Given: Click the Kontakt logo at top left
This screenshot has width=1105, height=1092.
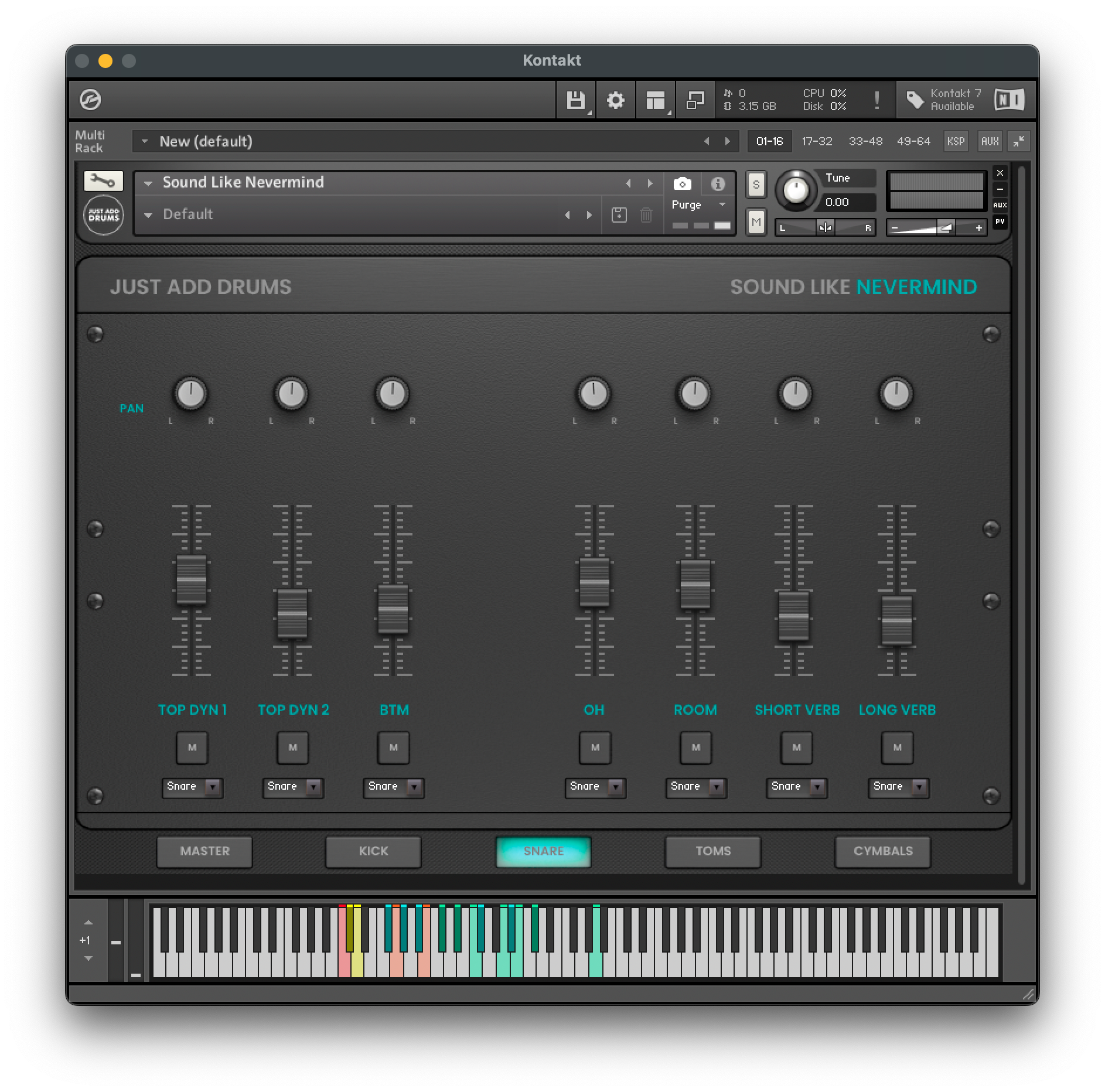Looking at the screenshot, I should point(90,100).
